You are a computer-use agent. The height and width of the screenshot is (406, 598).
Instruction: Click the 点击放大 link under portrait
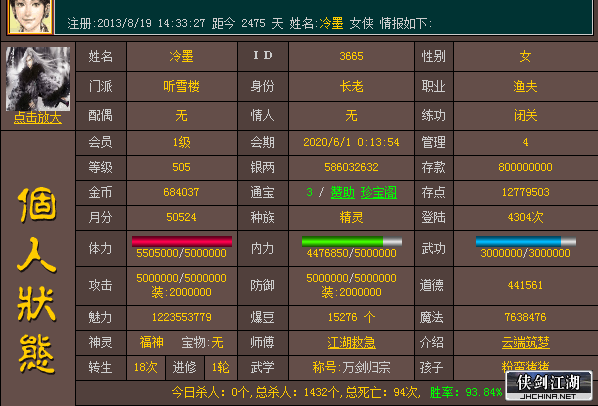coord(37,118)
